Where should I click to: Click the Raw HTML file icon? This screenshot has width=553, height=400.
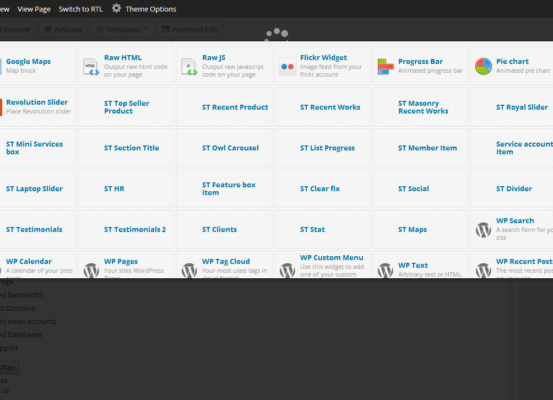click(91, 67)
